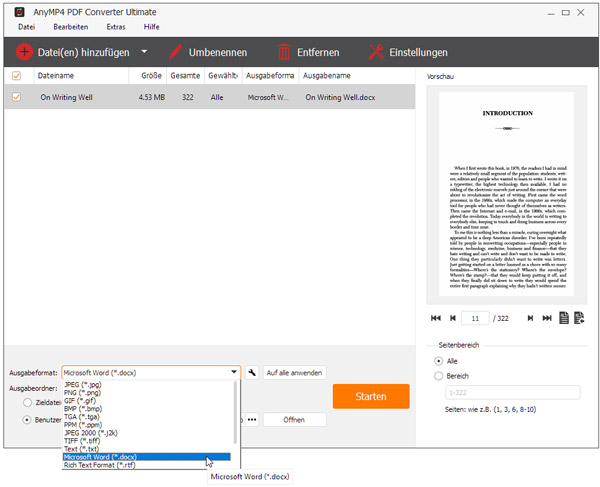Choose TIFF (*.tiff) output format
Image resolution: width=600 pixels, height=487 pixels.
click(82, 441)
